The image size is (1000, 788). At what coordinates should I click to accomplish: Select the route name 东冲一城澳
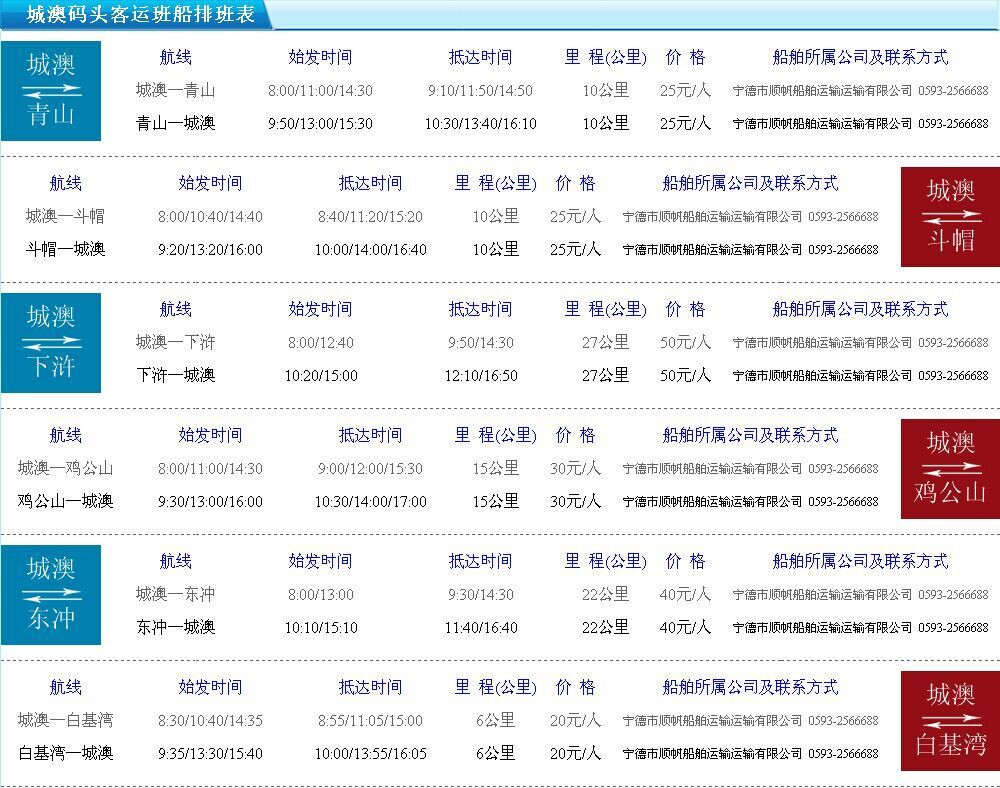pyautogui.click(x=175, y=627)
